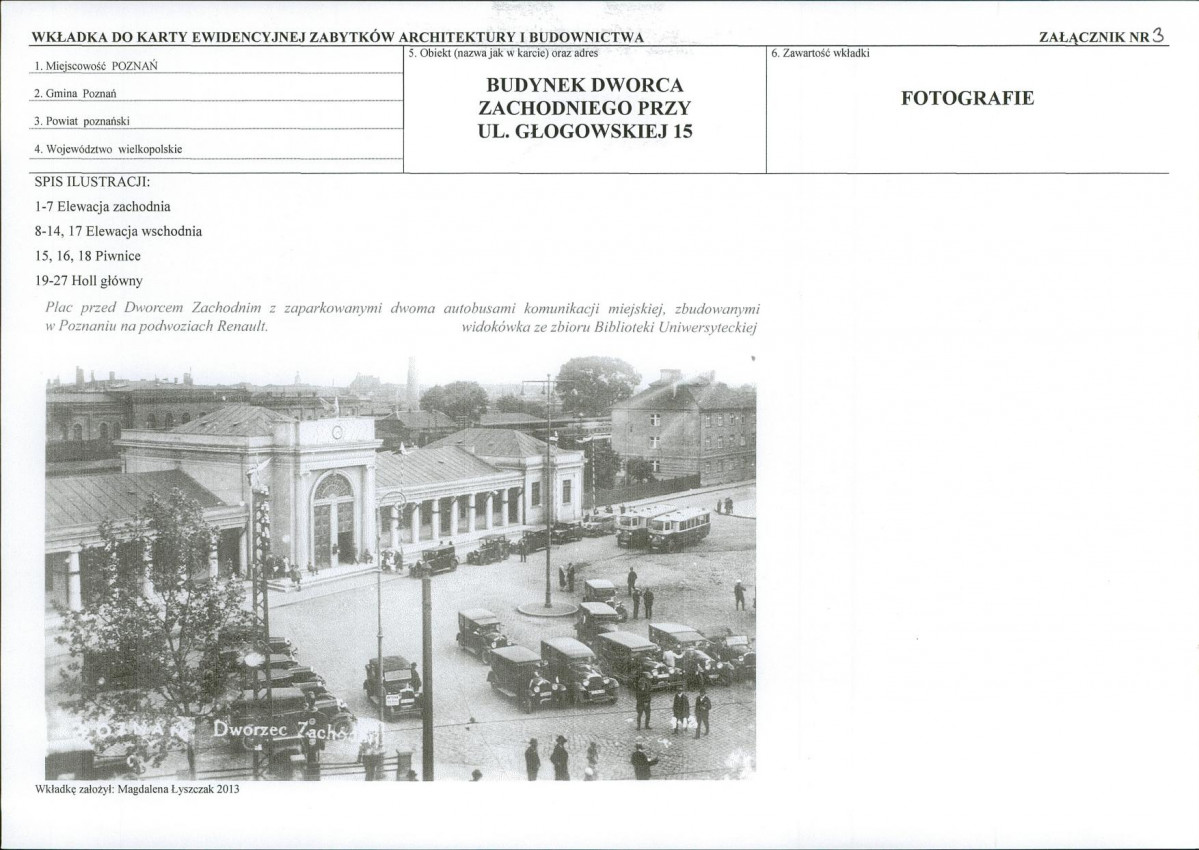Select the 15, 16, 18 Piwnice entry
The image size is (1199, 850).
coord(88,256)
